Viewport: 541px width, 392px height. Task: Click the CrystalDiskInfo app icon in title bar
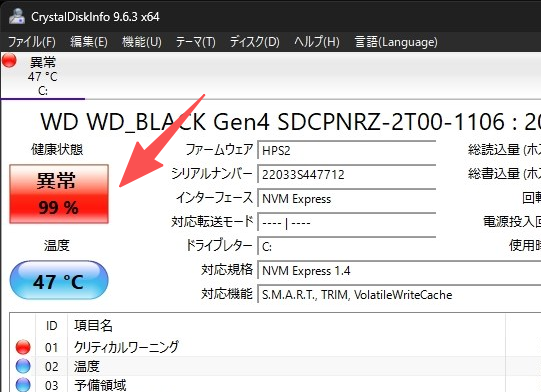(17, 16)
